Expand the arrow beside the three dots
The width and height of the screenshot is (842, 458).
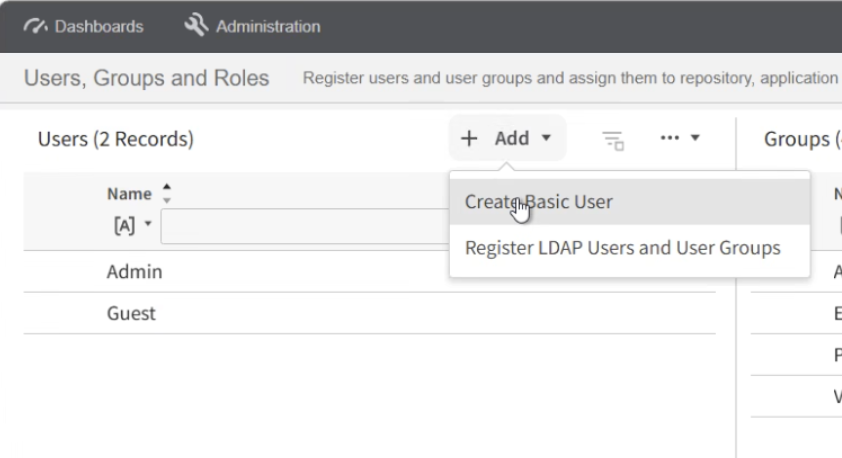[695, 138]
